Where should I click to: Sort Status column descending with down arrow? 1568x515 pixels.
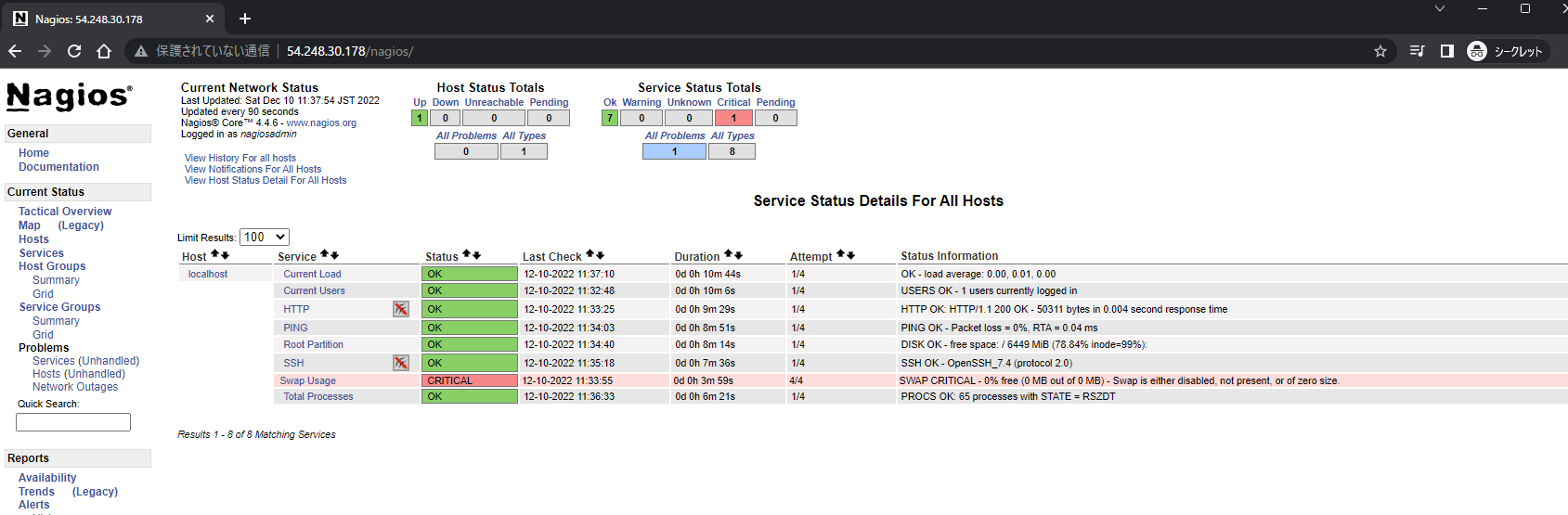point(476,254)
